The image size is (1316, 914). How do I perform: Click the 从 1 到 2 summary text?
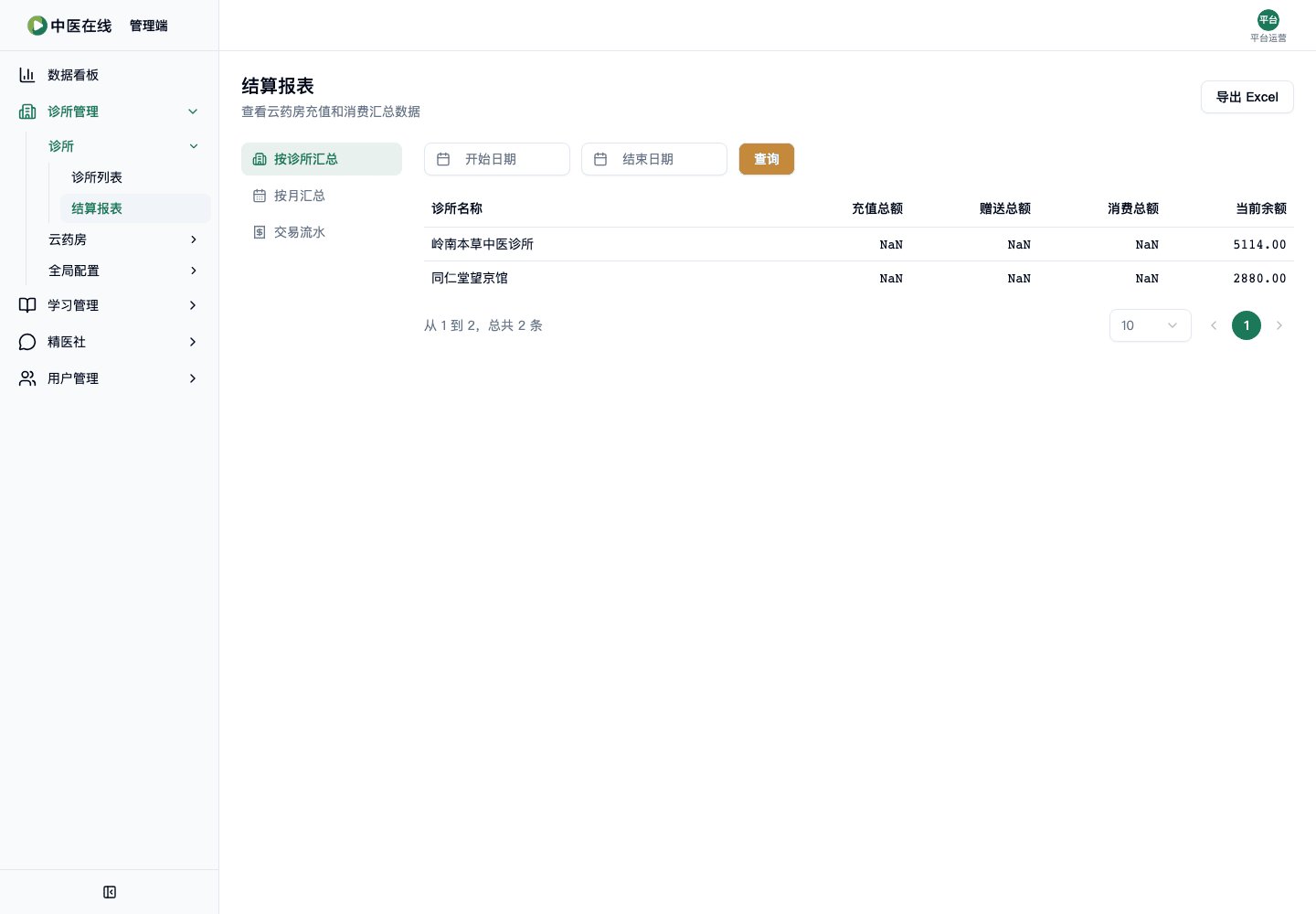coord(483,325)
